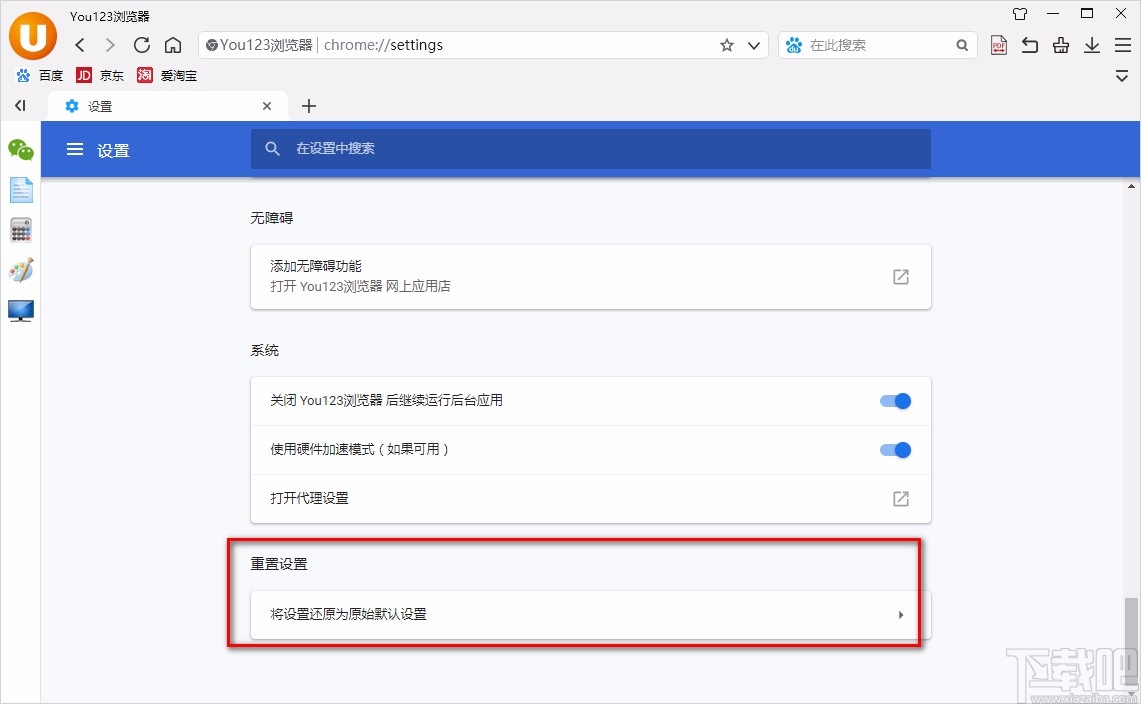
Task: Open the WeChat icon in the sidebar
Action: [20, 150]
